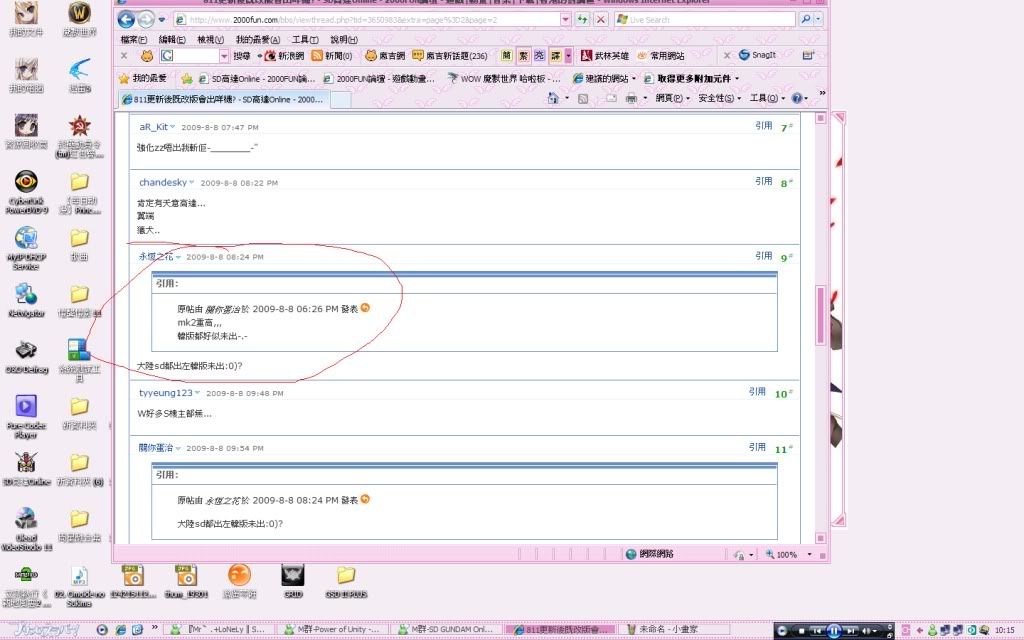The height and width of the screenshot is (640, 1024).
Task: Click the Live Search magnifier icon
Action: tap(805, 20)
